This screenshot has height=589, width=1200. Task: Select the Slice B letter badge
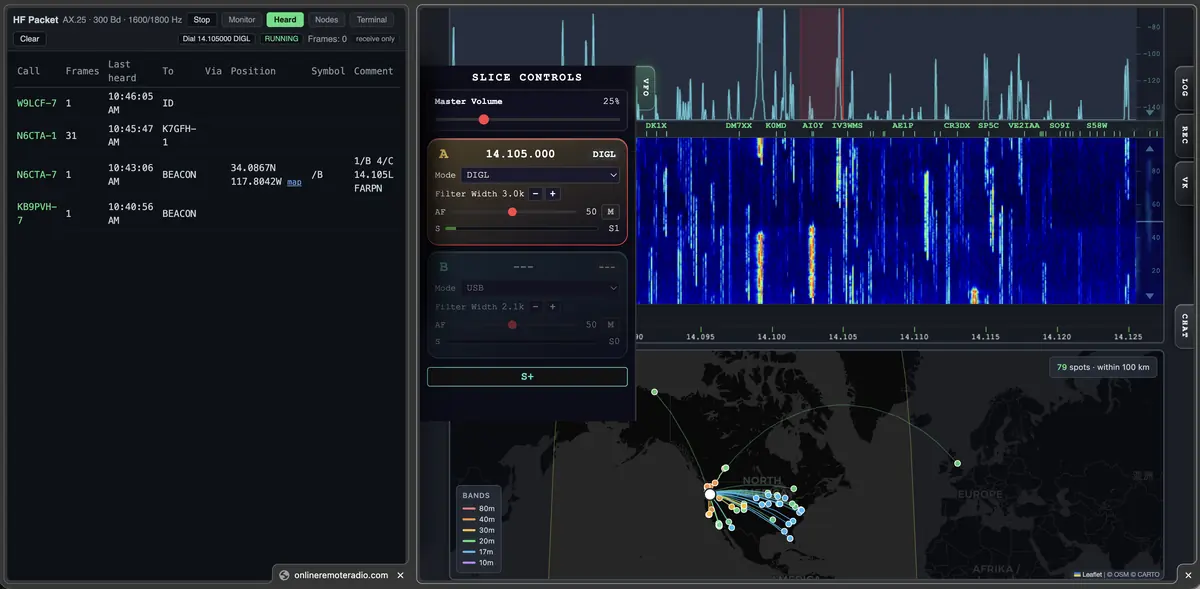(444, 267)
